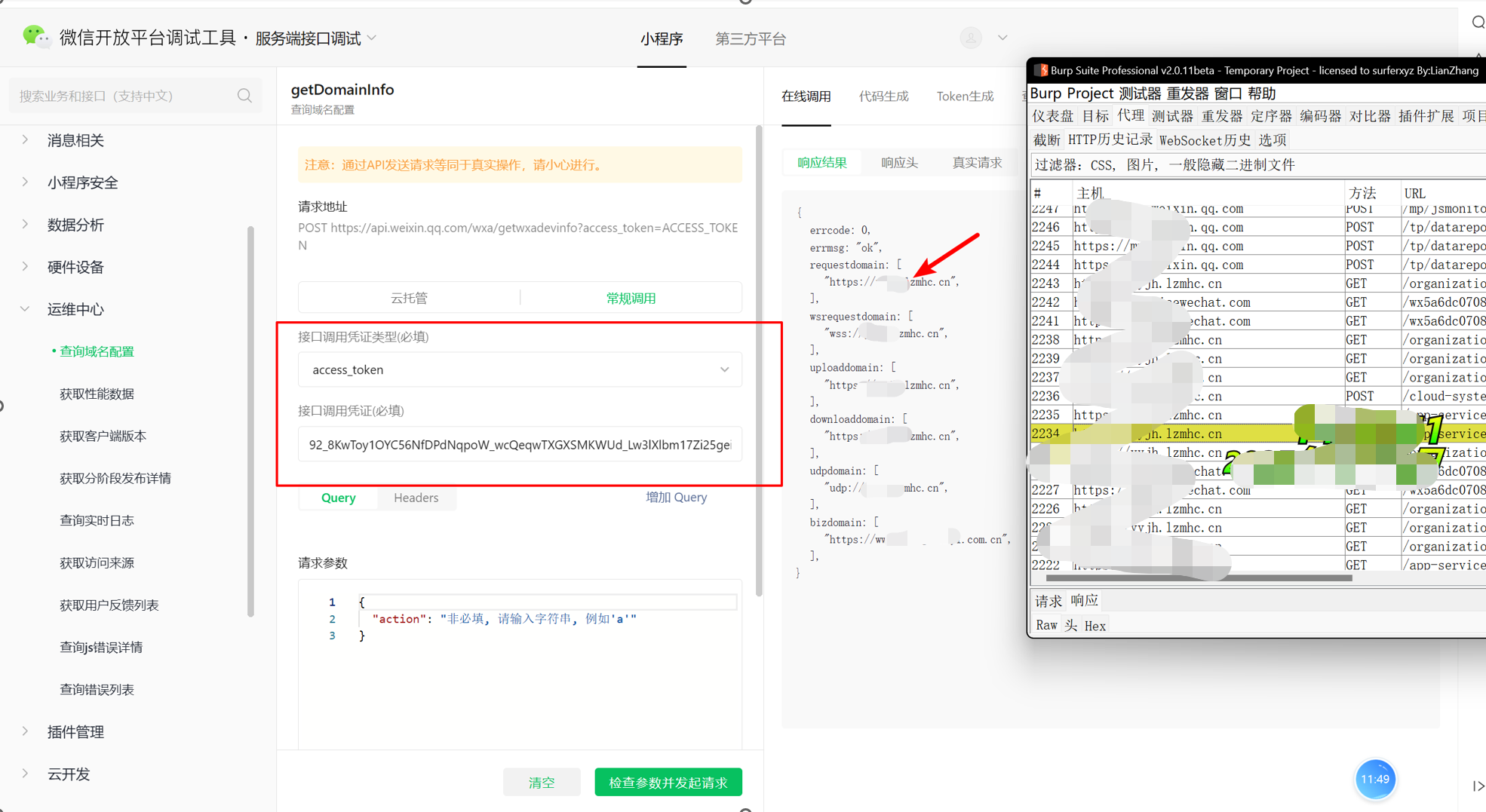This screenshot has width=1486, height=812.
Task: Switch to the 小程序 tab
Action: coord(662,38)
